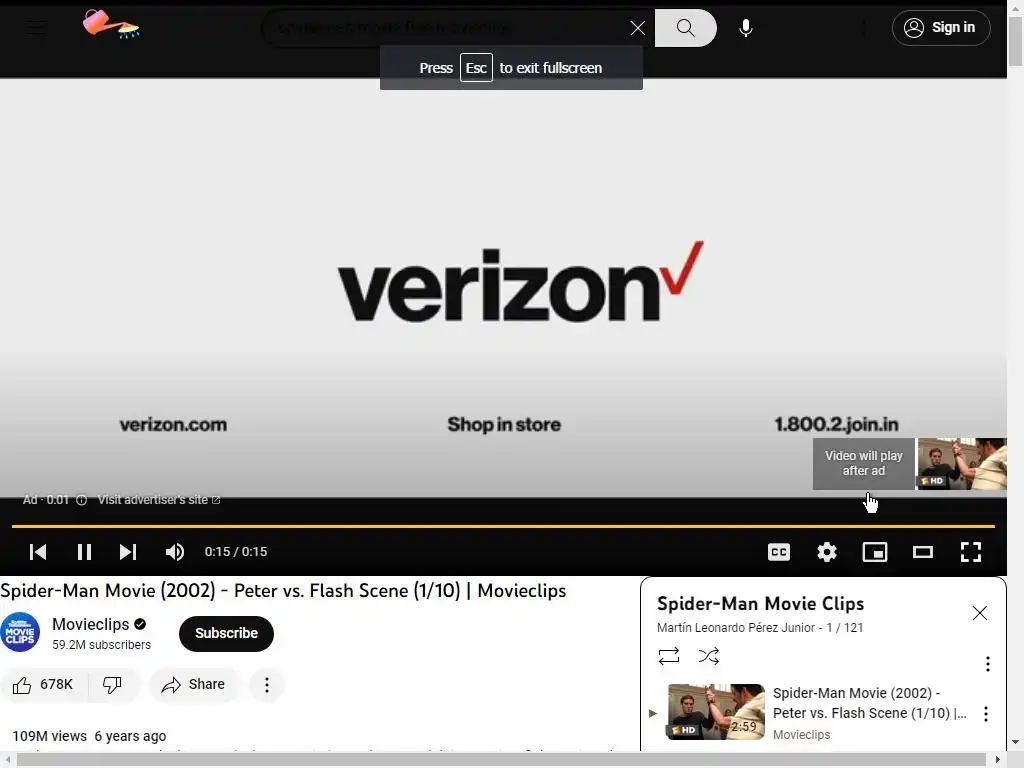Open Spider-Man Movie Clips playlist title
1024x768 pixels.
760,603
